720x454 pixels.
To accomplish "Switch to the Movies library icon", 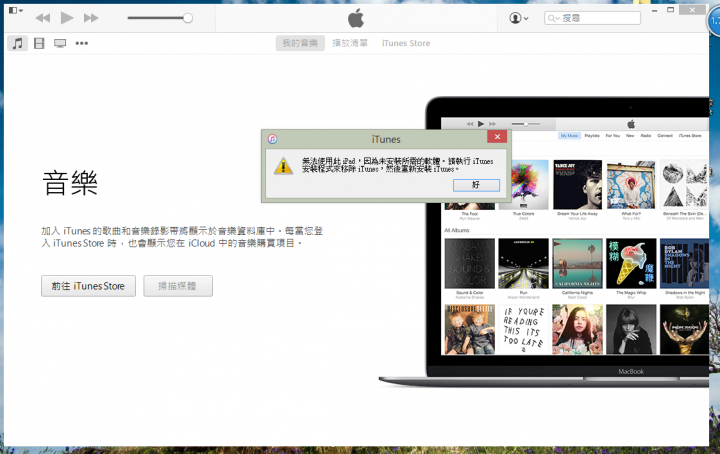I will pyautogui.click(x=39, y=43).
